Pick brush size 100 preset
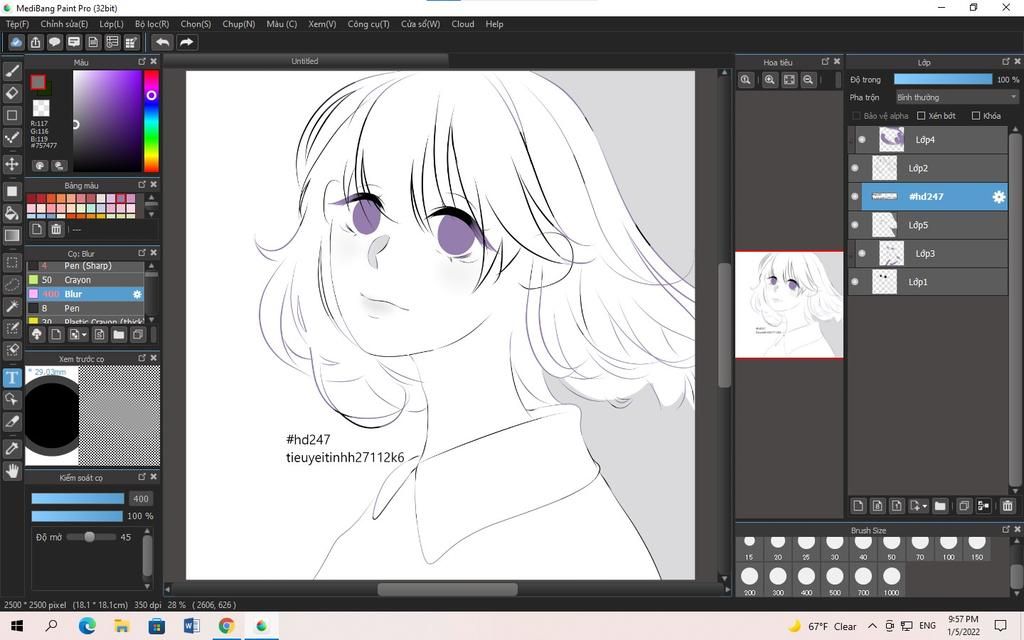This screenshot has width=1024, height=640. [x=948, y=549]
